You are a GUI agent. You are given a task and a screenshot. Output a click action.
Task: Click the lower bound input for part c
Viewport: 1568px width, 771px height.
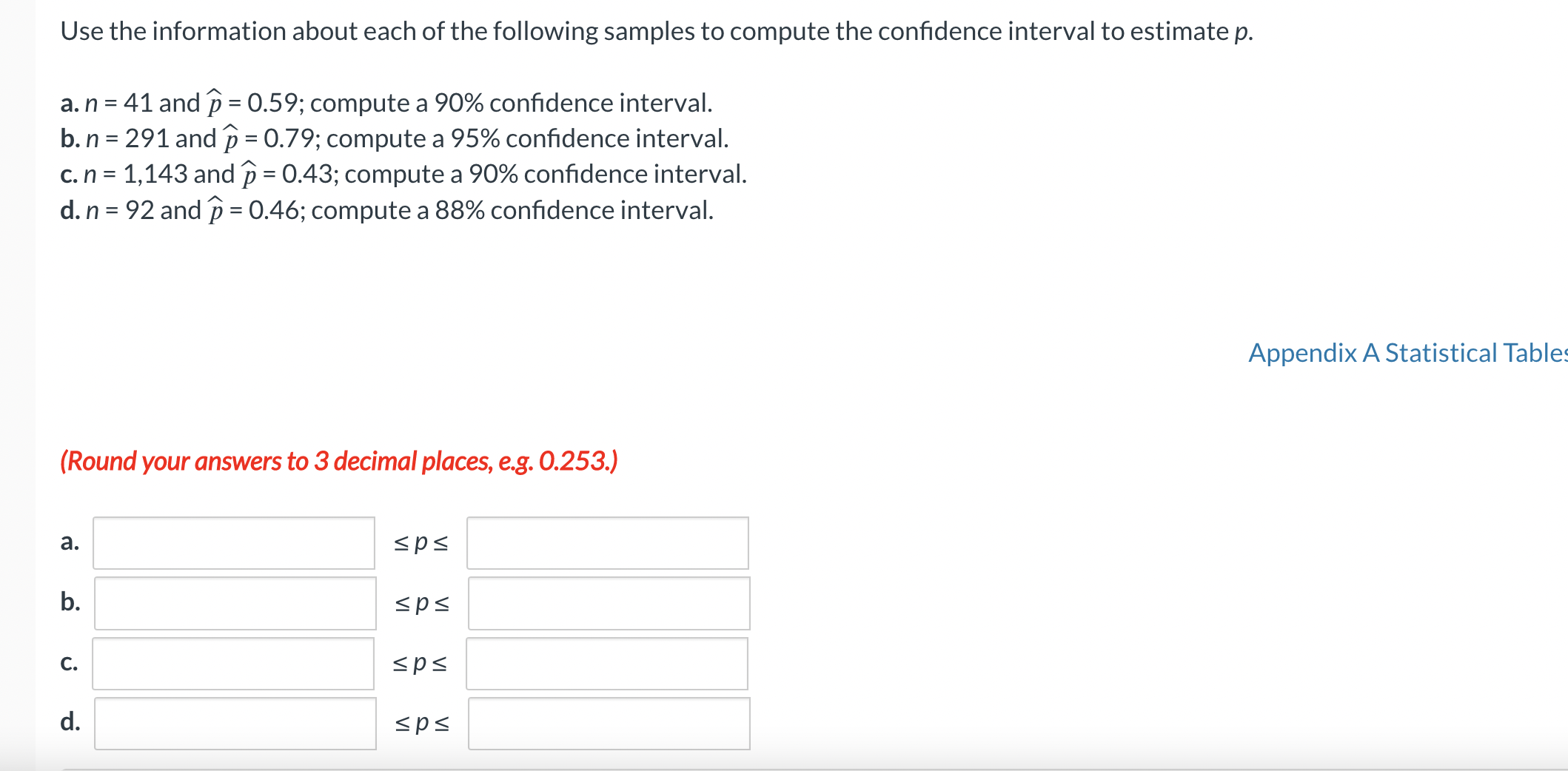coord(233,663)
